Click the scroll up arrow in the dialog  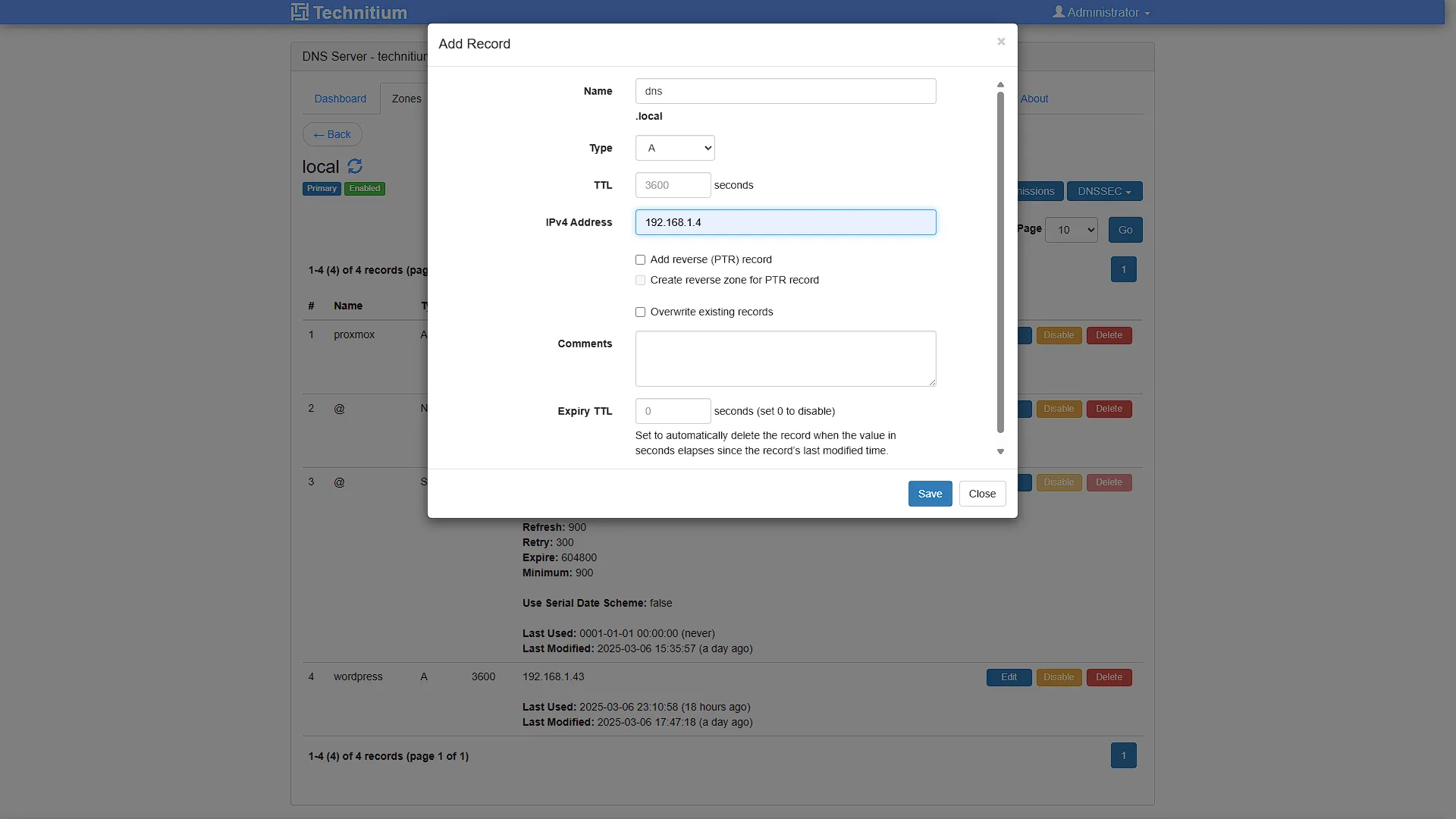[1000, 85]
